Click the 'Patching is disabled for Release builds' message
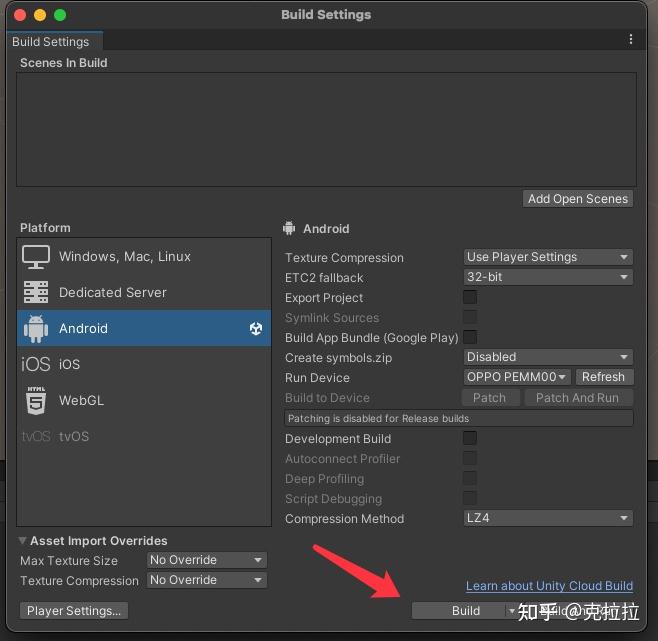 [x=459, y=419]
